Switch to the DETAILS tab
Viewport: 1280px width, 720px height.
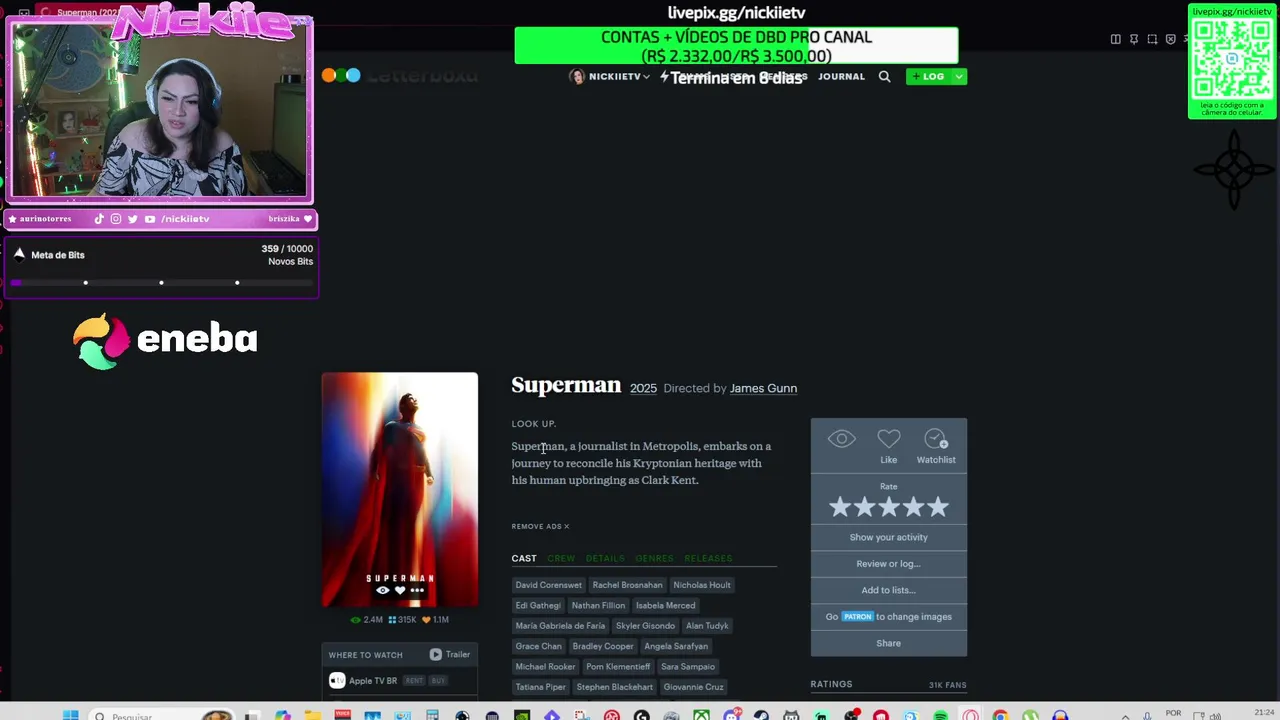click(x=605, y=558)
